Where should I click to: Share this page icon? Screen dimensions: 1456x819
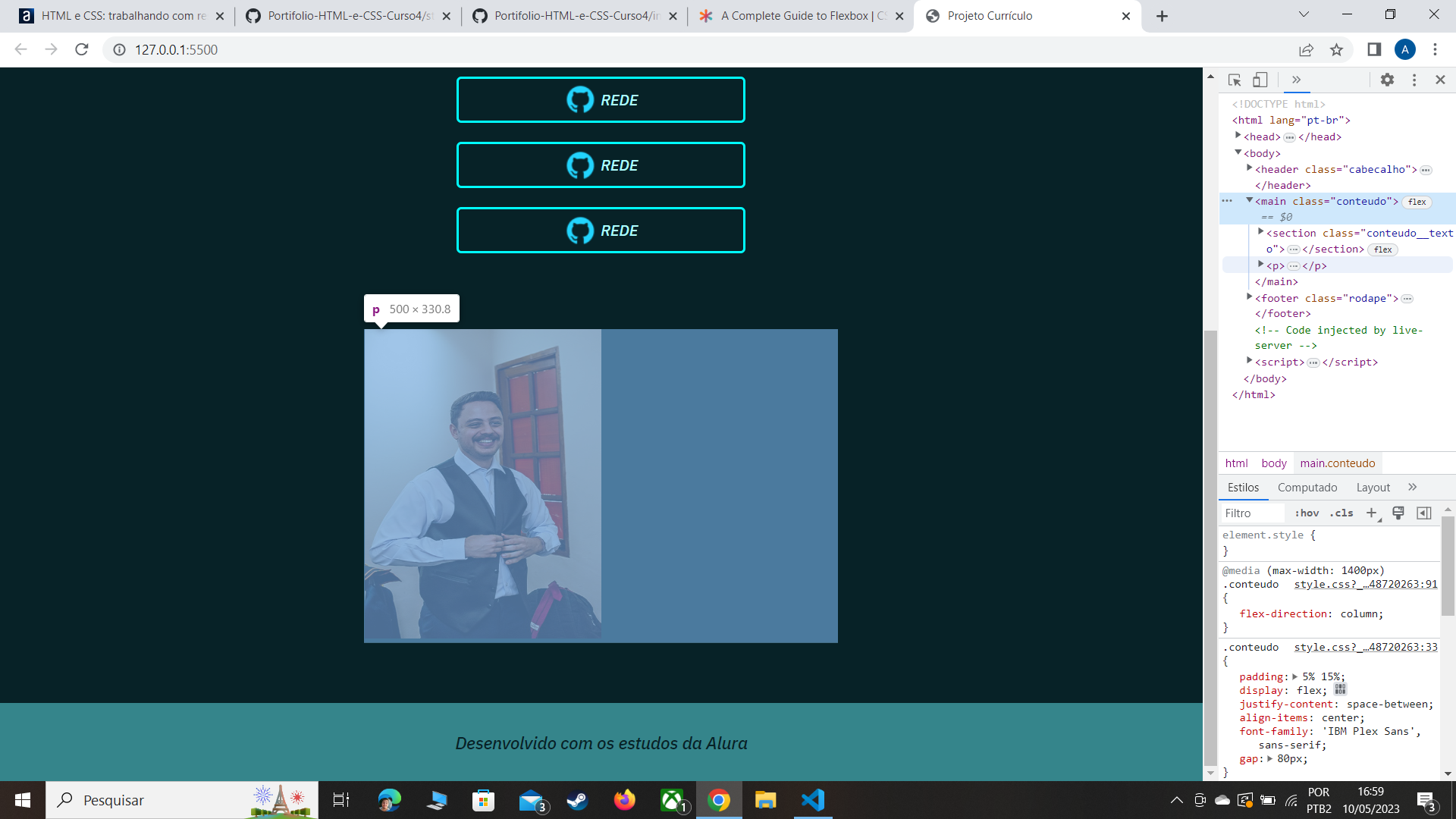(x=1306, y=49)
